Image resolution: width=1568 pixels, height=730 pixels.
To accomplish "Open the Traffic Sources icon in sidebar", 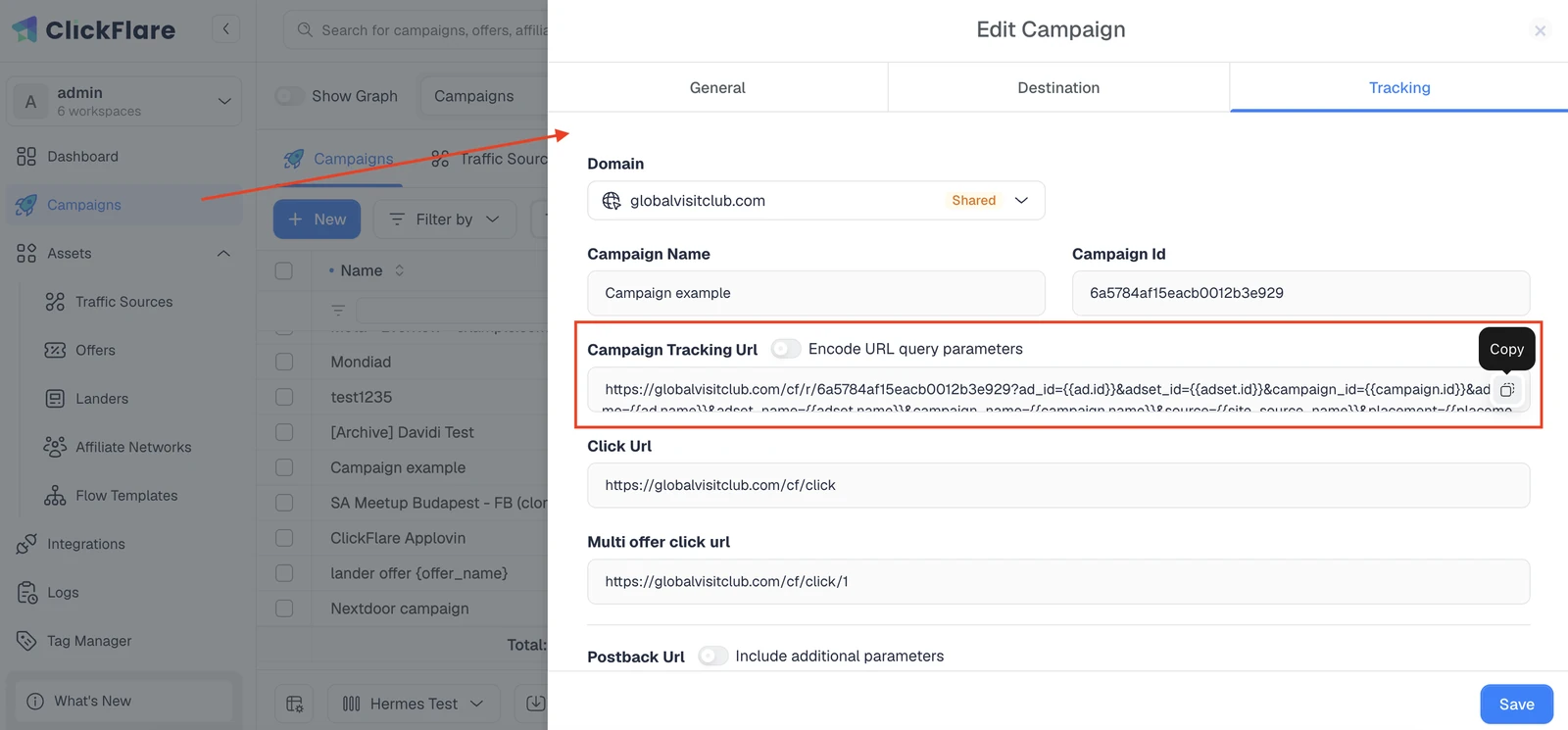I will click(55, 302).
